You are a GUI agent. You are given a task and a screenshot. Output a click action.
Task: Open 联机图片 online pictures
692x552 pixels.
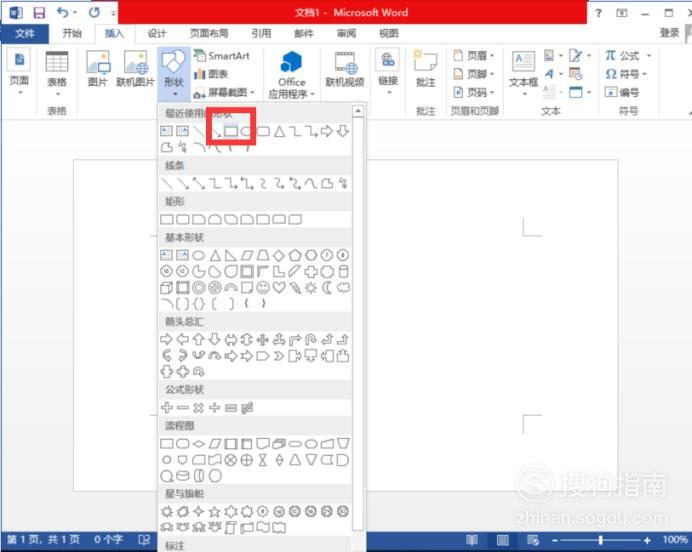click(135, 68)
